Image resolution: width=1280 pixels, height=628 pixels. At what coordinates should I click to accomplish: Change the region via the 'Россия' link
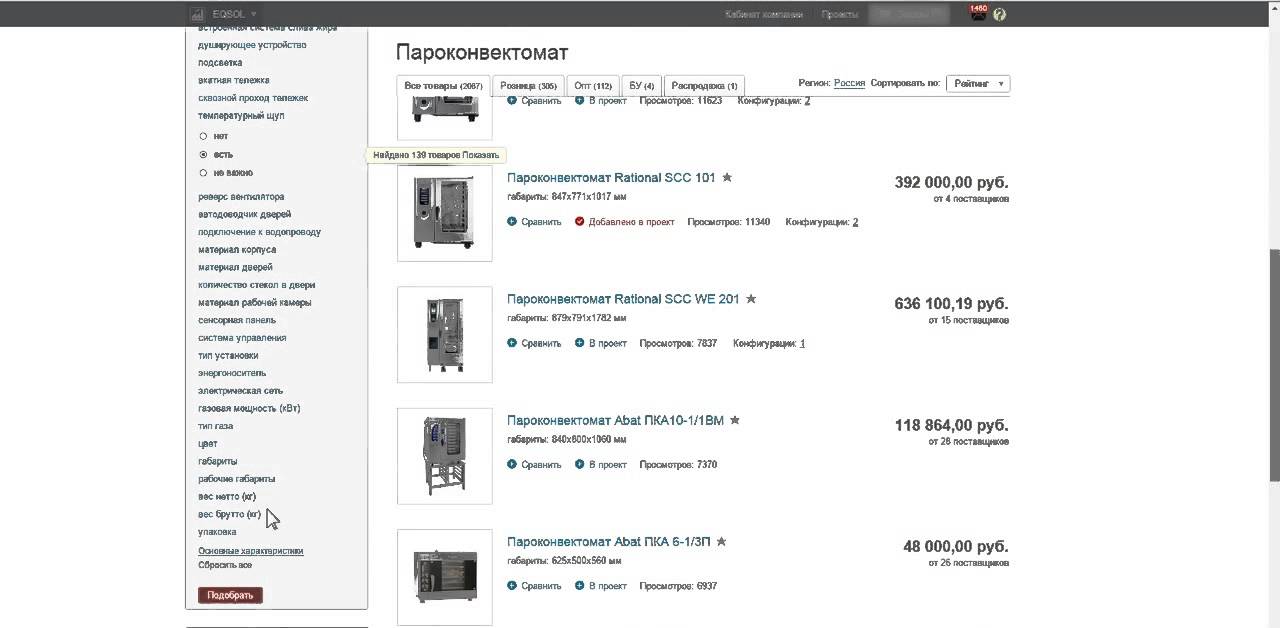click(x=849, y=83)
